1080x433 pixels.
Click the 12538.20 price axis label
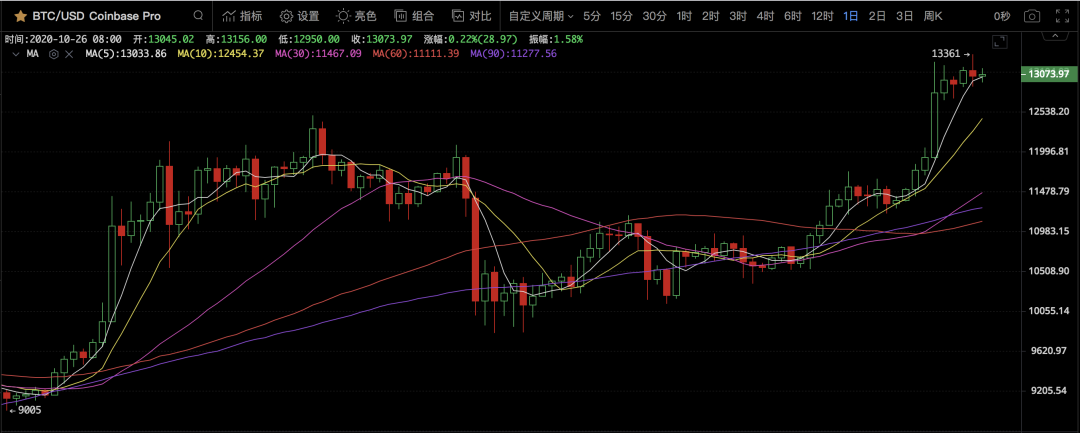pos(1047,112)
